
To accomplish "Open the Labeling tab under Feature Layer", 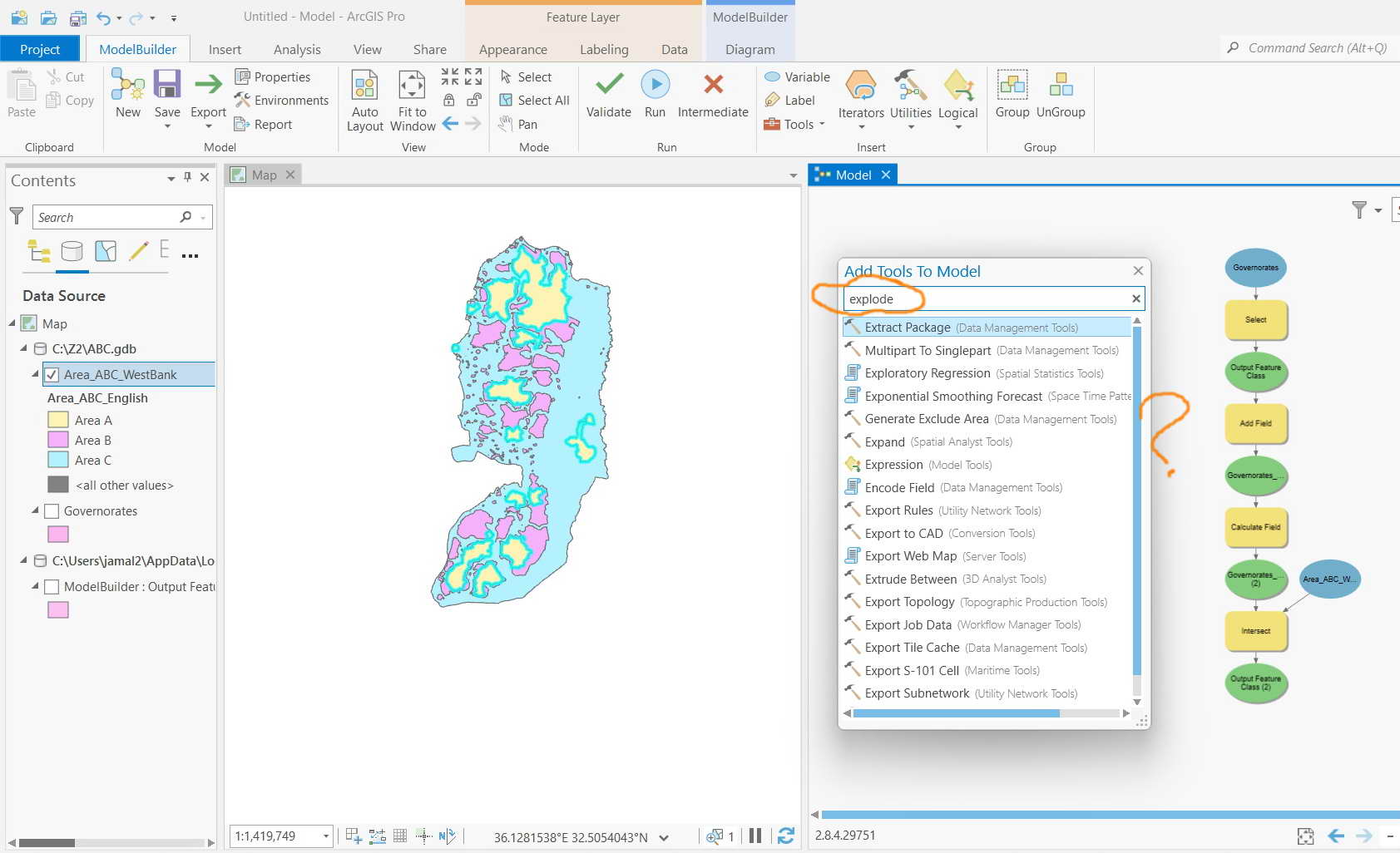I will coord(604,49).
